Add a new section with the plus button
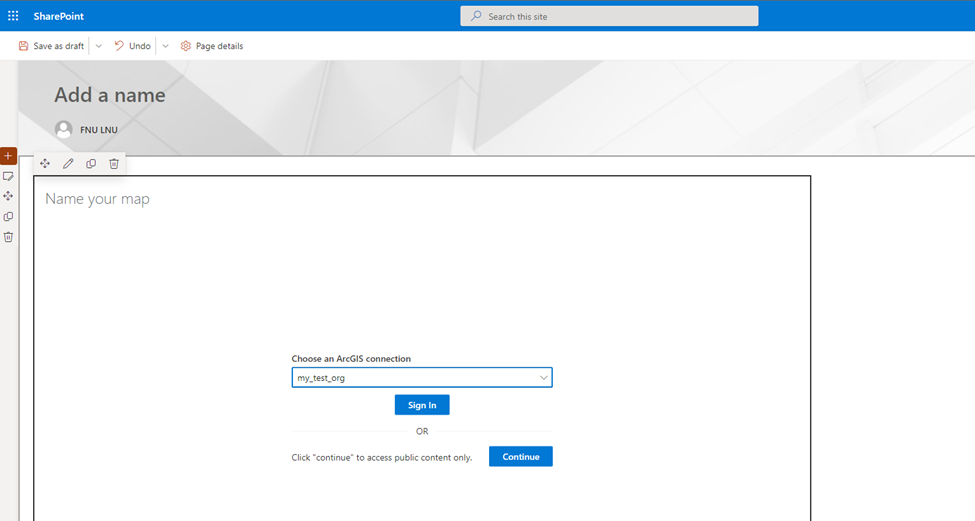The width and height of the screenshot is (975, 521). point(8,156)
